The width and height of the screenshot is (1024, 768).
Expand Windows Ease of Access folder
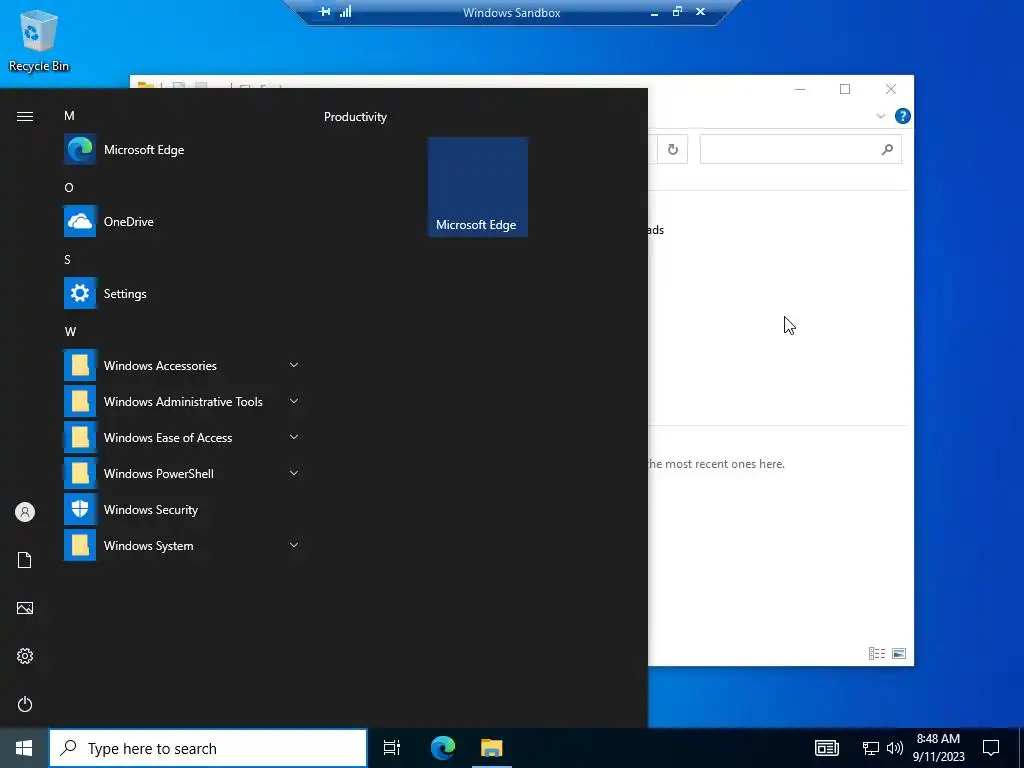182,438
